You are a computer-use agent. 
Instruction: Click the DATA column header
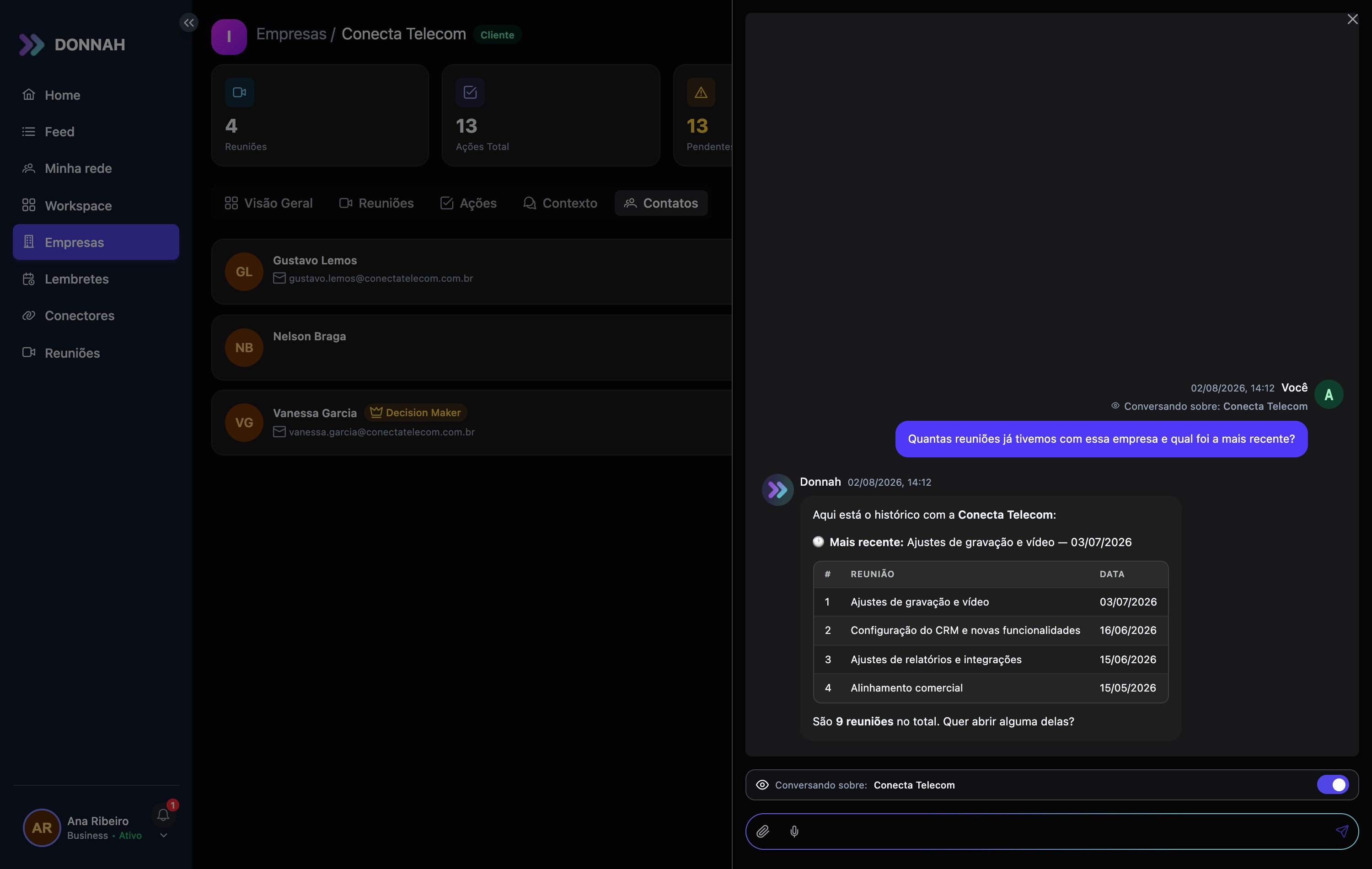pyautogui.click(x=1112, y=574)
